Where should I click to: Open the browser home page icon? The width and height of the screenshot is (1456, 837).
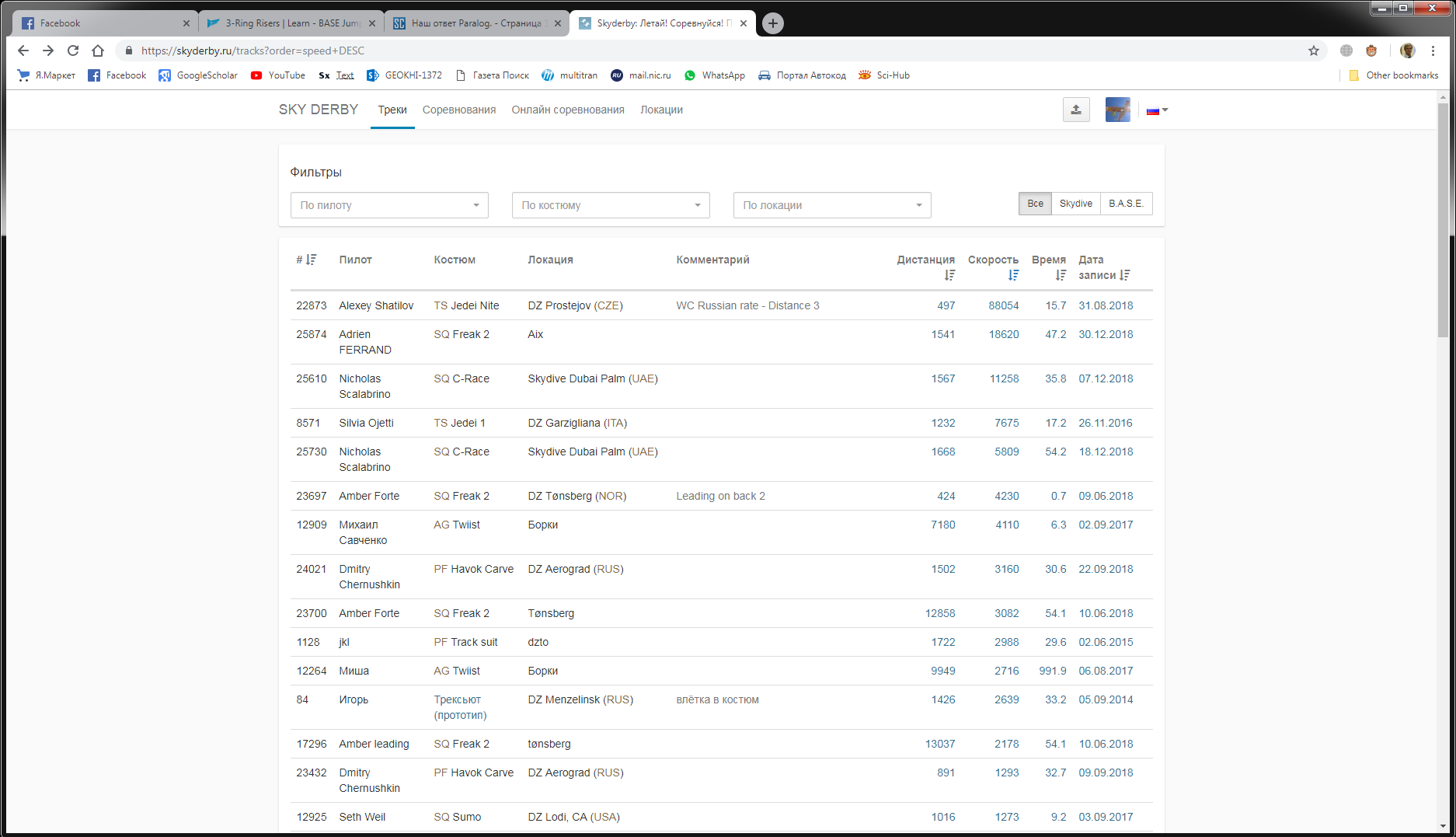coord(98,51)
